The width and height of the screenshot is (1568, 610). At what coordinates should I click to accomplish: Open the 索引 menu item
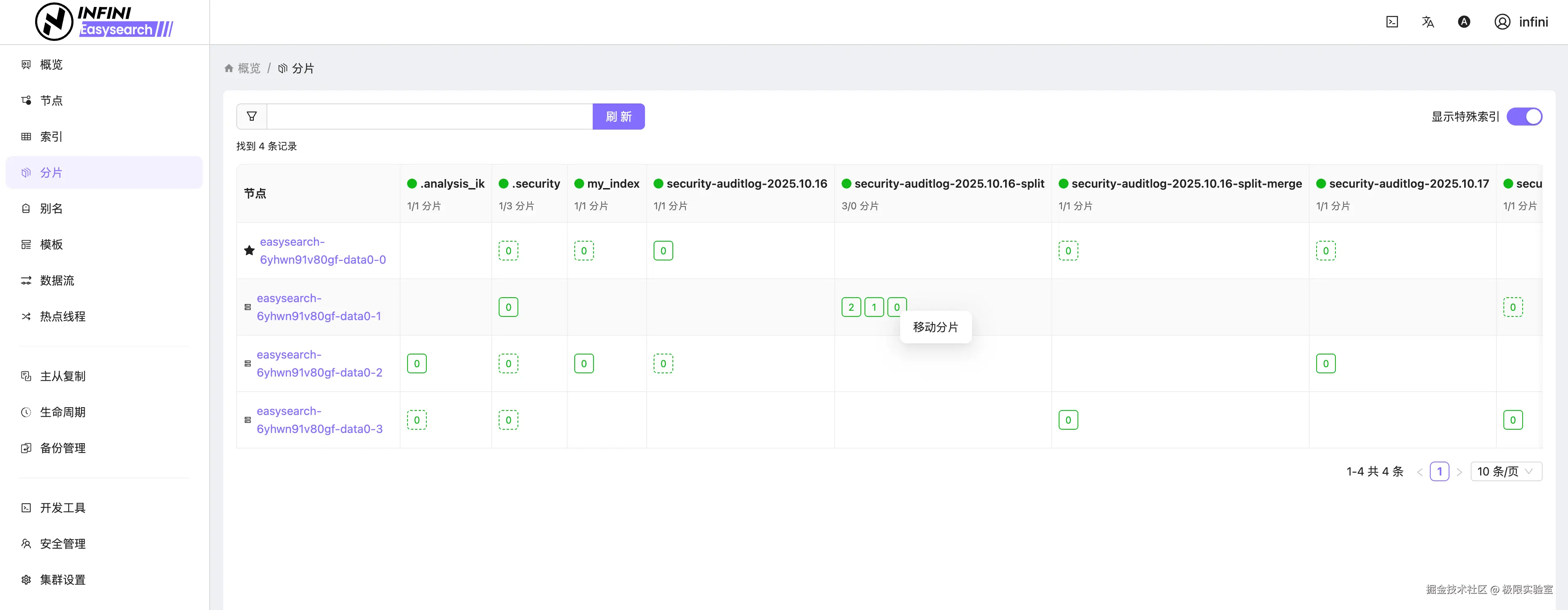point(51,137)
